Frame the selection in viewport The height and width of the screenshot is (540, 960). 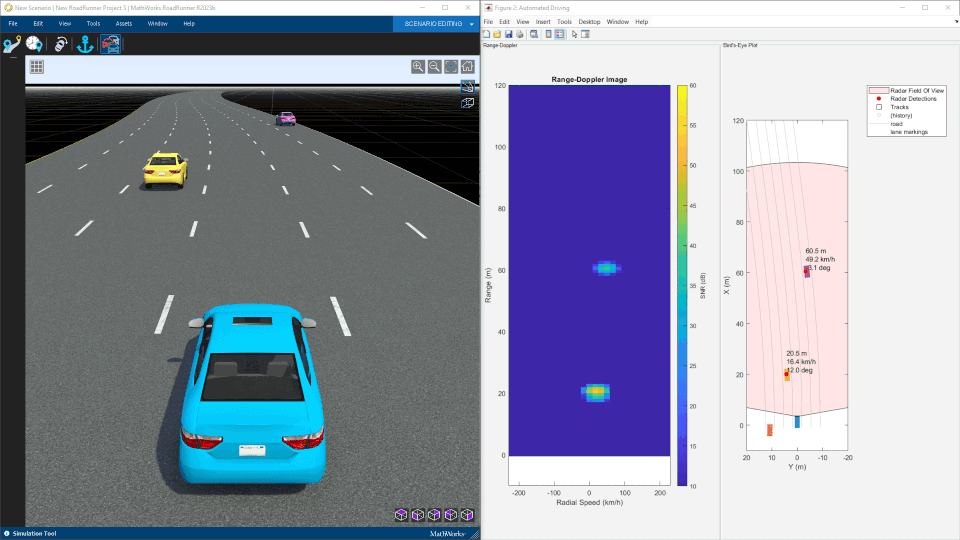click(451, 67)
